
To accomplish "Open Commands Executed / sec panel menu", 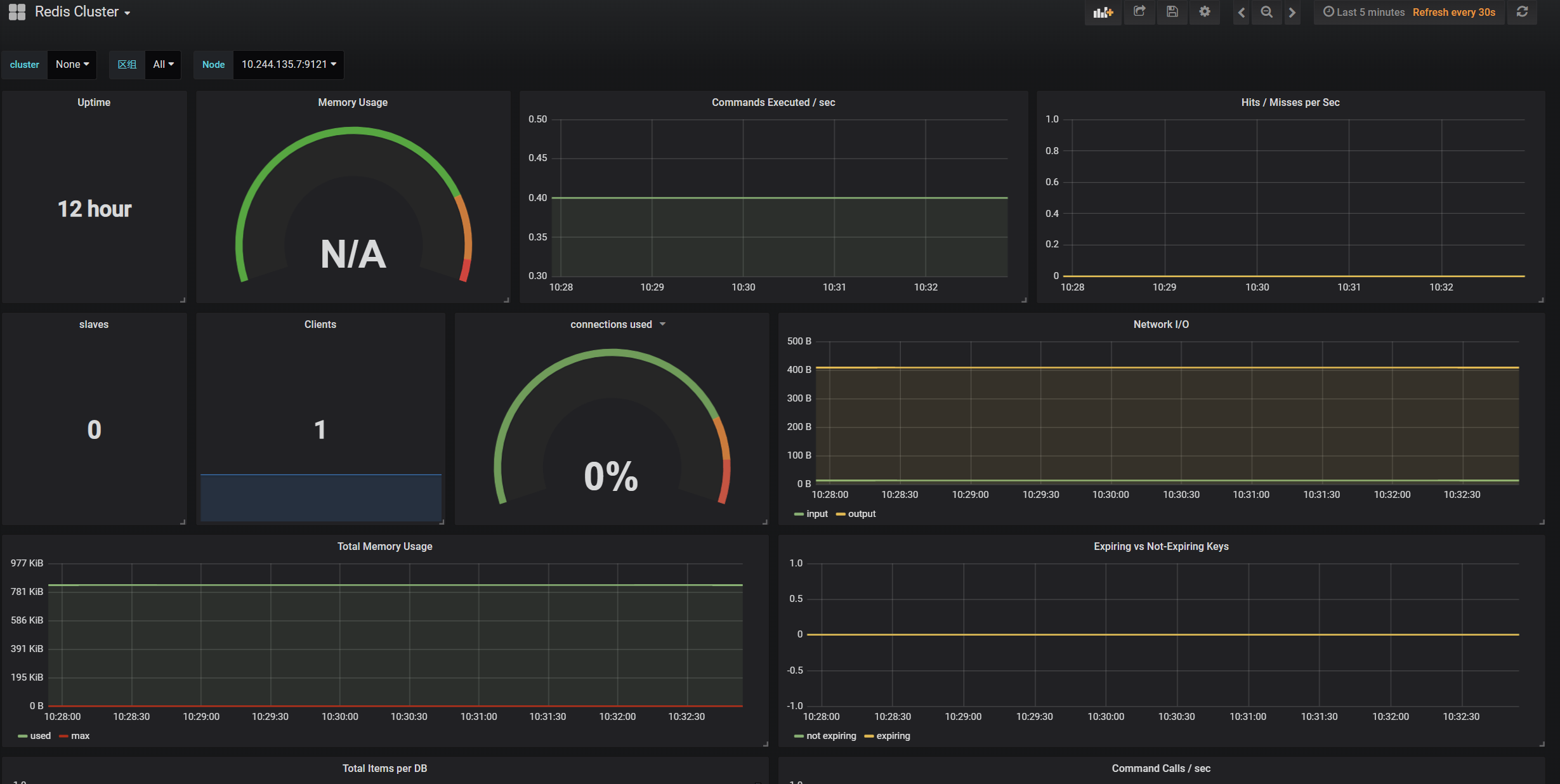I will coord(773,103).
